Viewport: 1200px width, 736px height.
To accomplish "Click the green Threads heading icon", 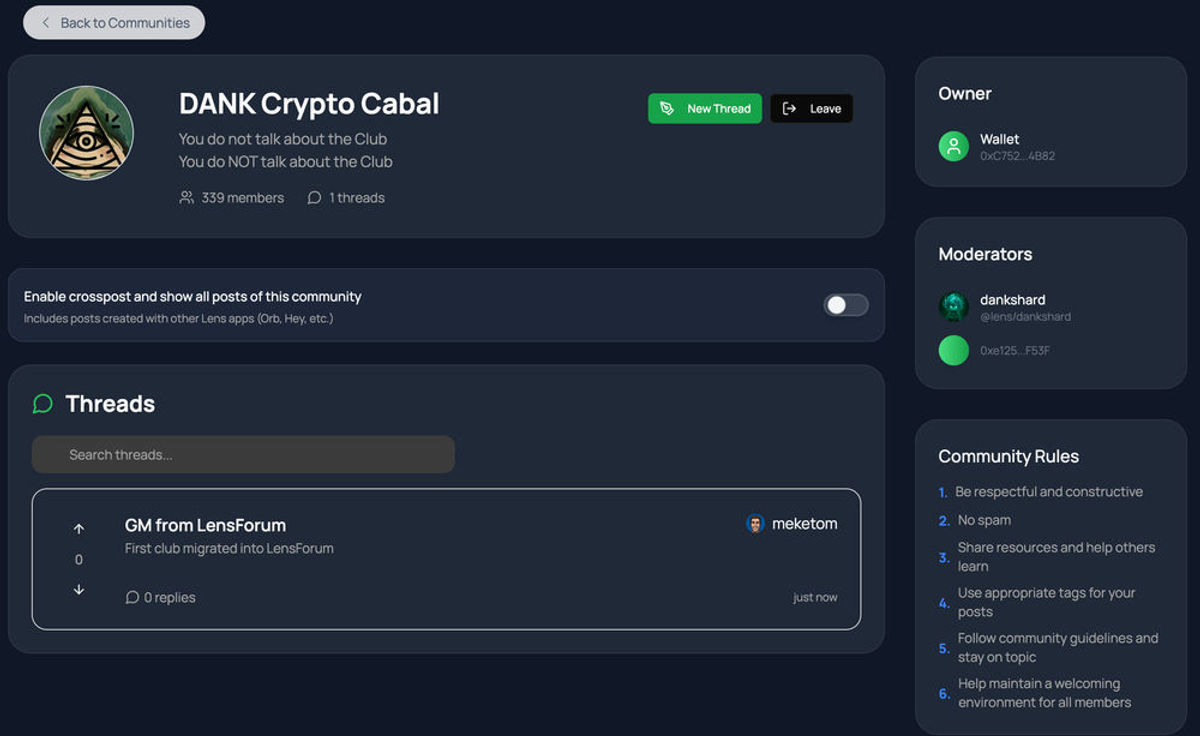I will coord(43,404).
